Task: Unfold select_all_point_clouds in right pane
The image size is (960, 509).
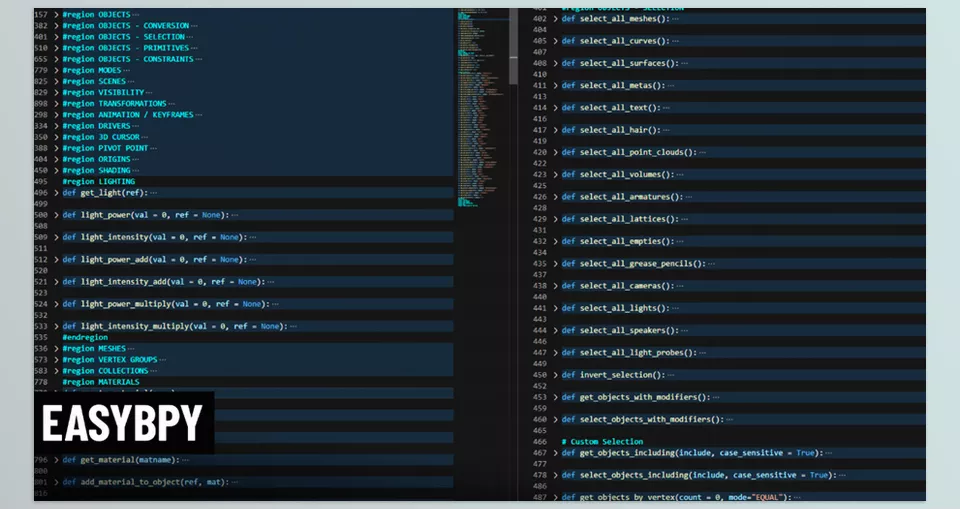Action: [556, 153]
